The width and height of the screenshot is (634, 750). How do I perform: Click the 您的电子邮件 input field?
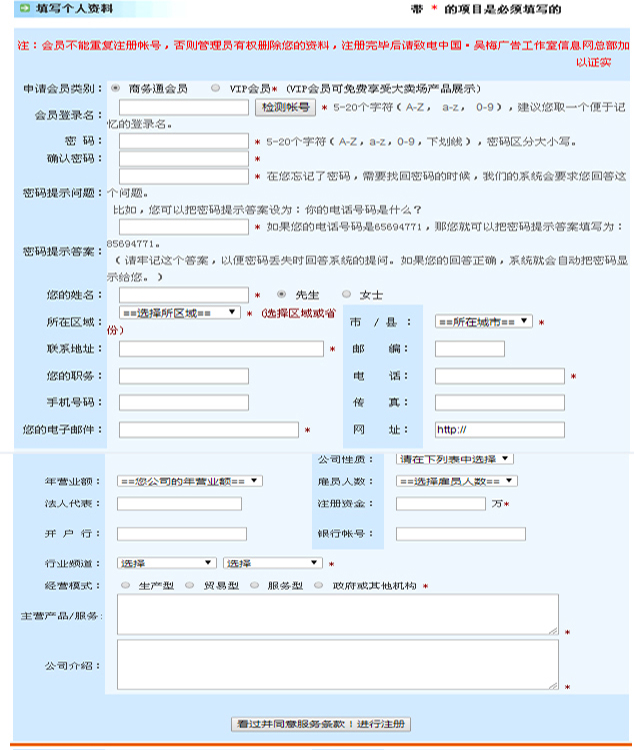pos(209,430)
